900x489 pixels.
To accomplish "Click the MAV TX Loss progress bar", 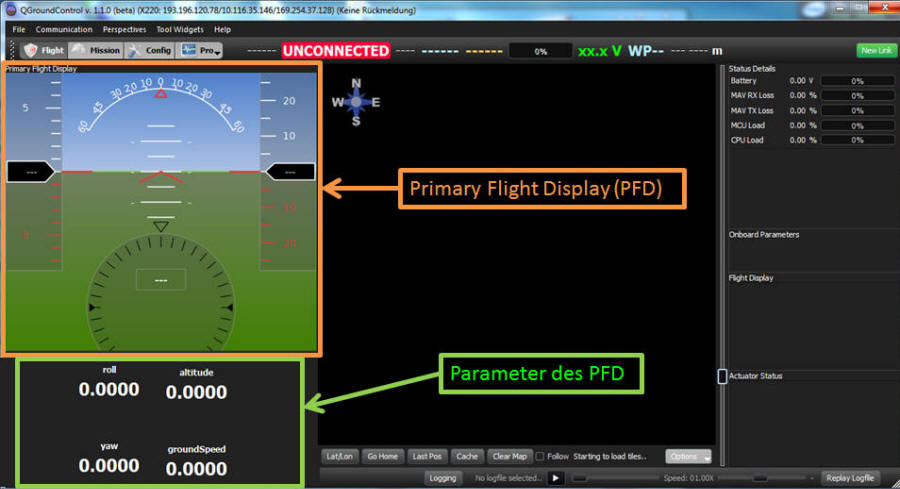I will (858, 110).
